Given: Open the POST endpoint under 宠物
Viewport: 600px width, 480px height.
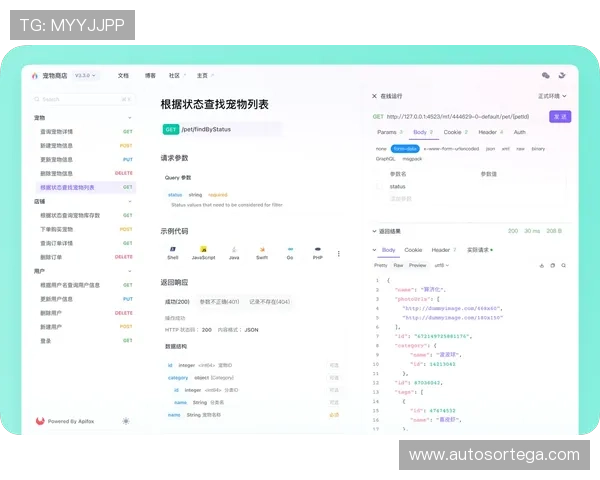Looking at the screenshot, I should tap(86, 145).
